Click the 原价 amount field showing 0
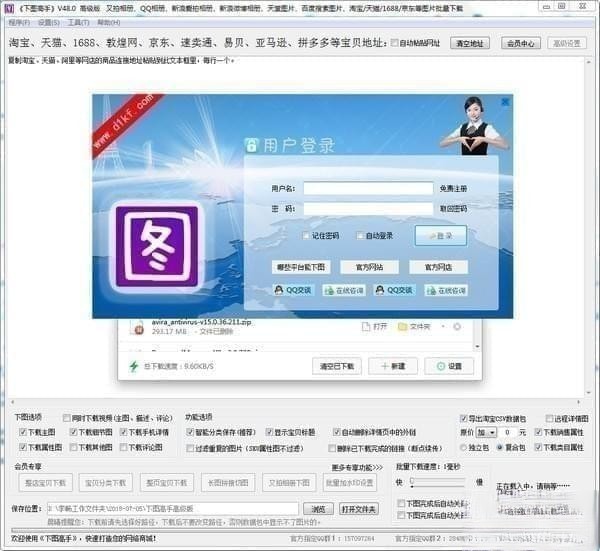 (x=507, y=432)
